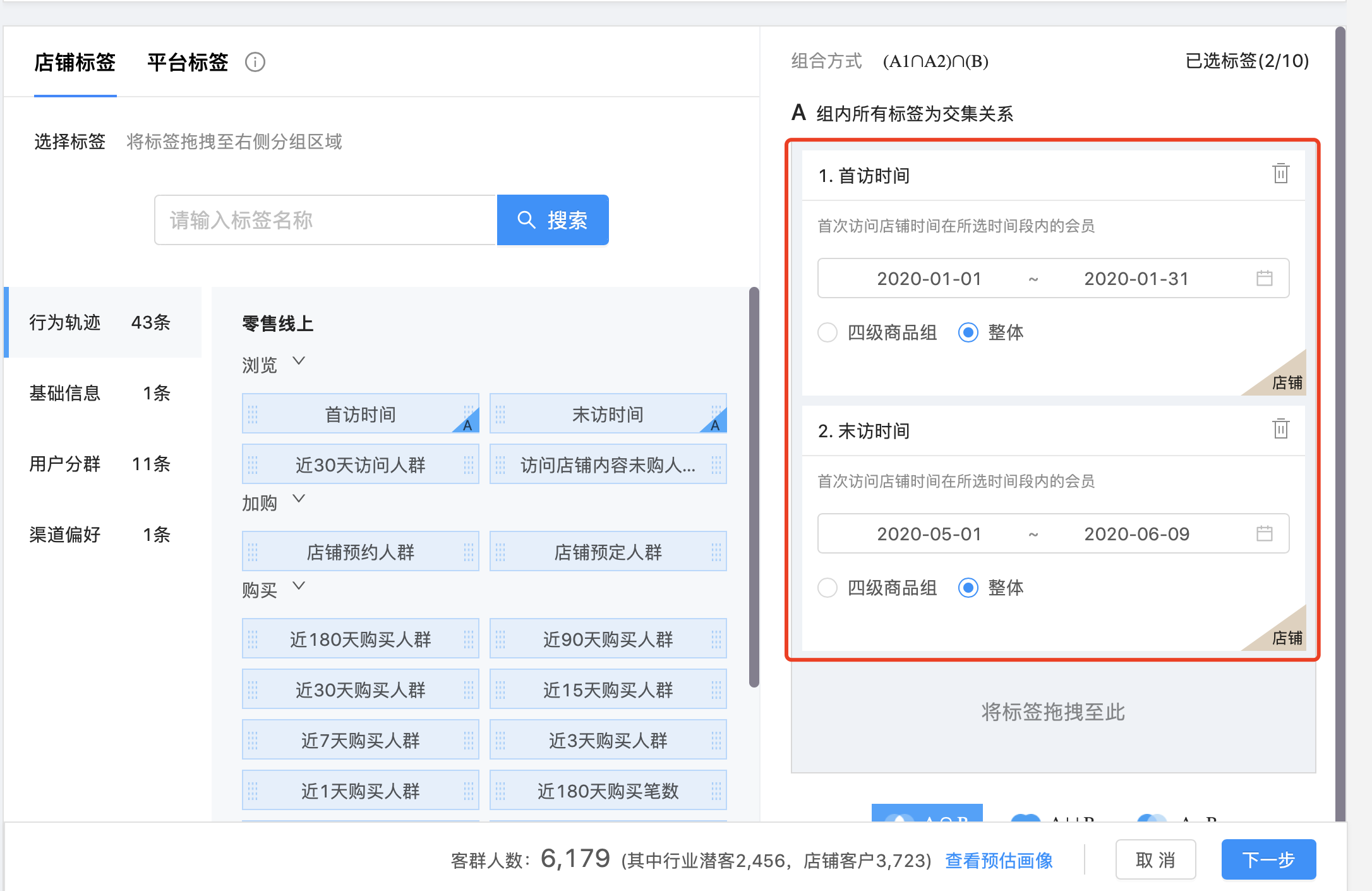Delete the 末访时间 tag card via trash icon
The image size is (1372, 891).
(x=1280, y=428)
